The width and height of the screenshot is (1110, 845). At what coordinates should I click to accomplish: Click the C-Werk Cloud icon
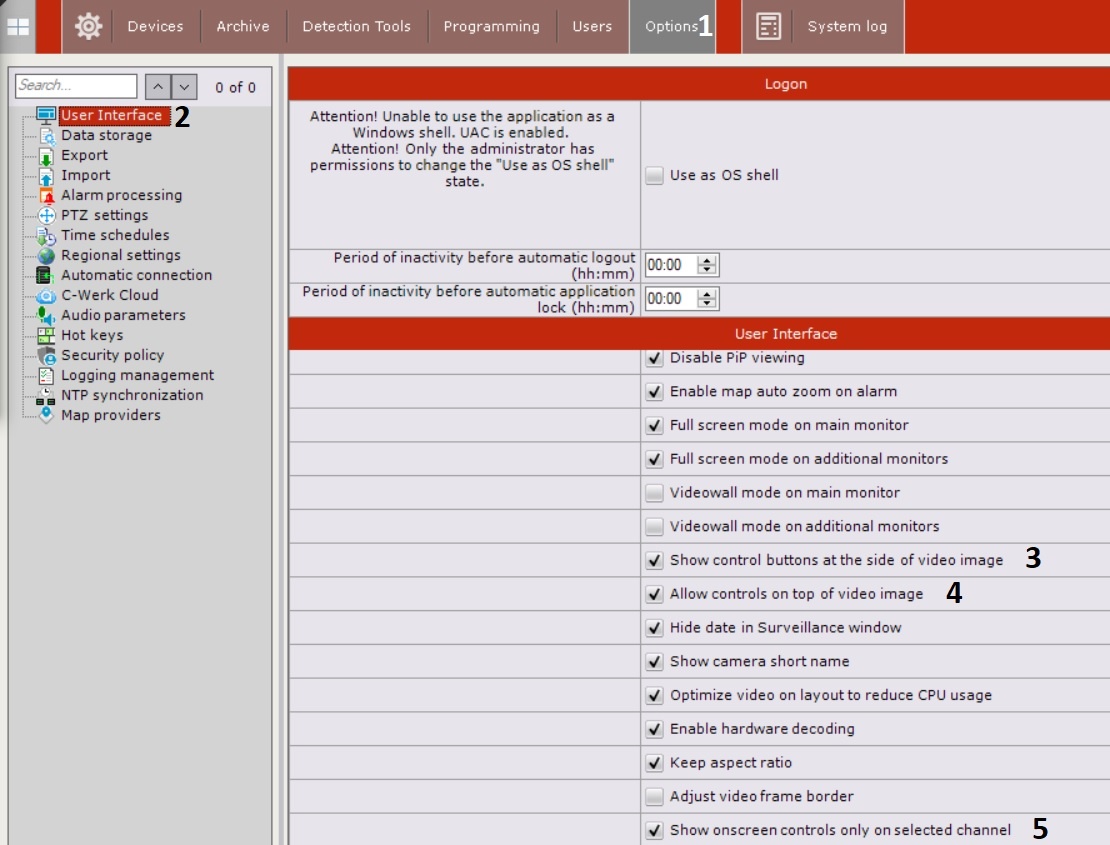46,296
